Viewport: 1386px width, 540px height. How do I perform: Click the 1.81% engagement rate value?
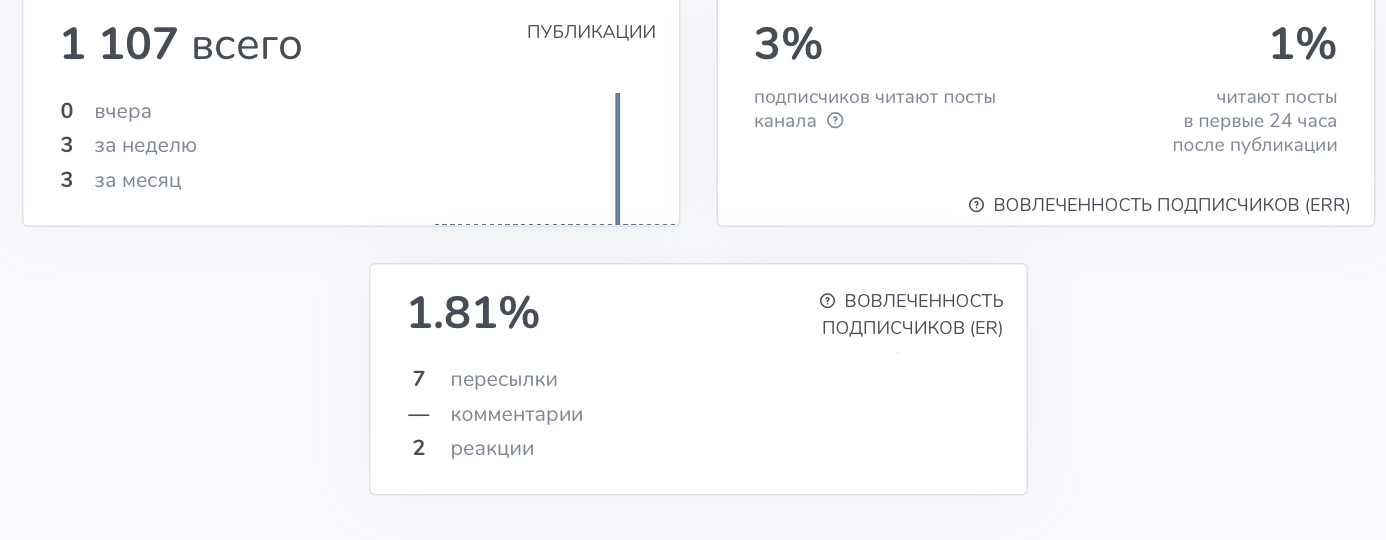(x=473, y=313)
